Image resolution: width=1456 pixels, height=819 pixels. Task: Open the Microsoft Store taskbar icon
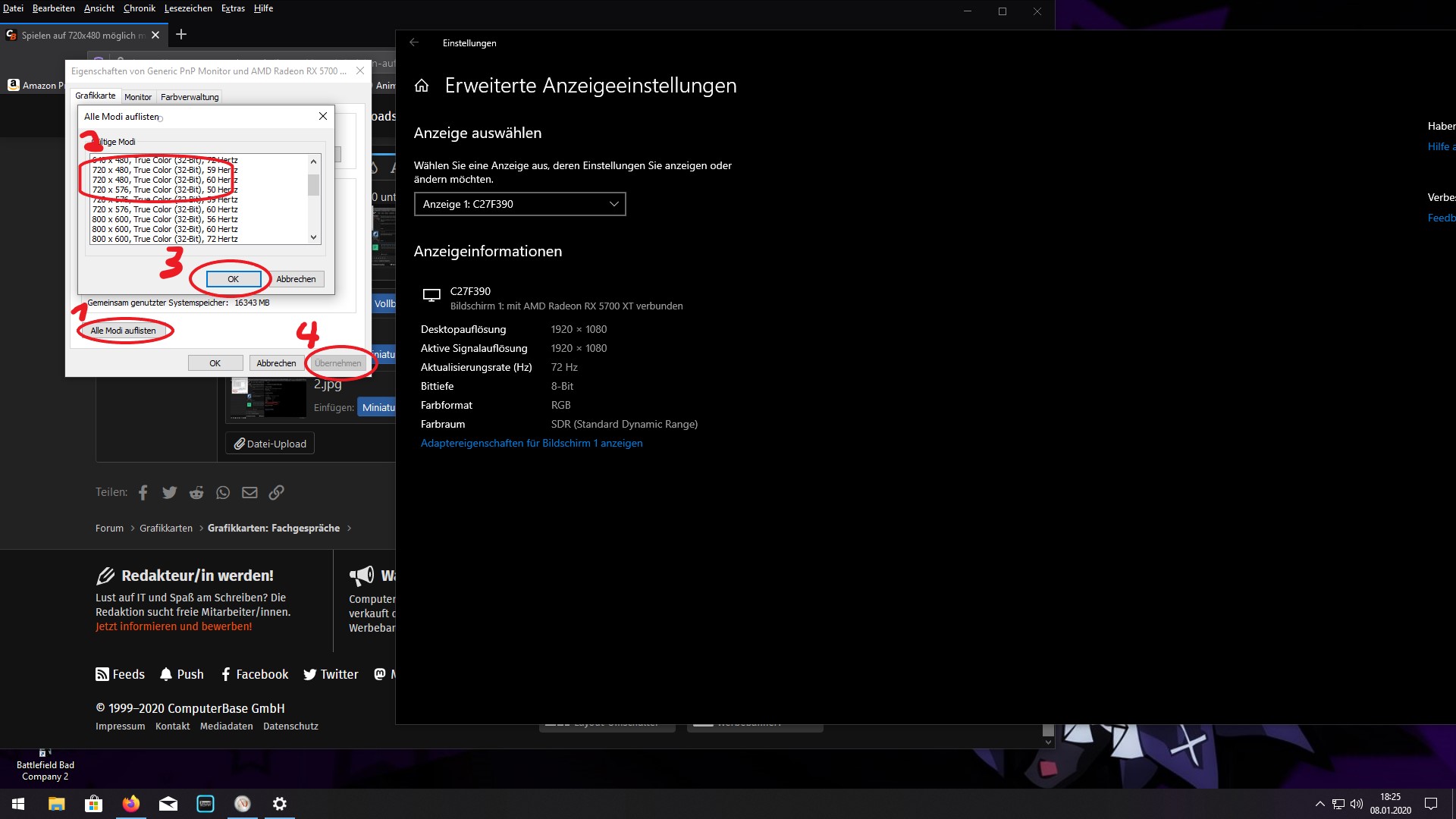coord(93,804)
